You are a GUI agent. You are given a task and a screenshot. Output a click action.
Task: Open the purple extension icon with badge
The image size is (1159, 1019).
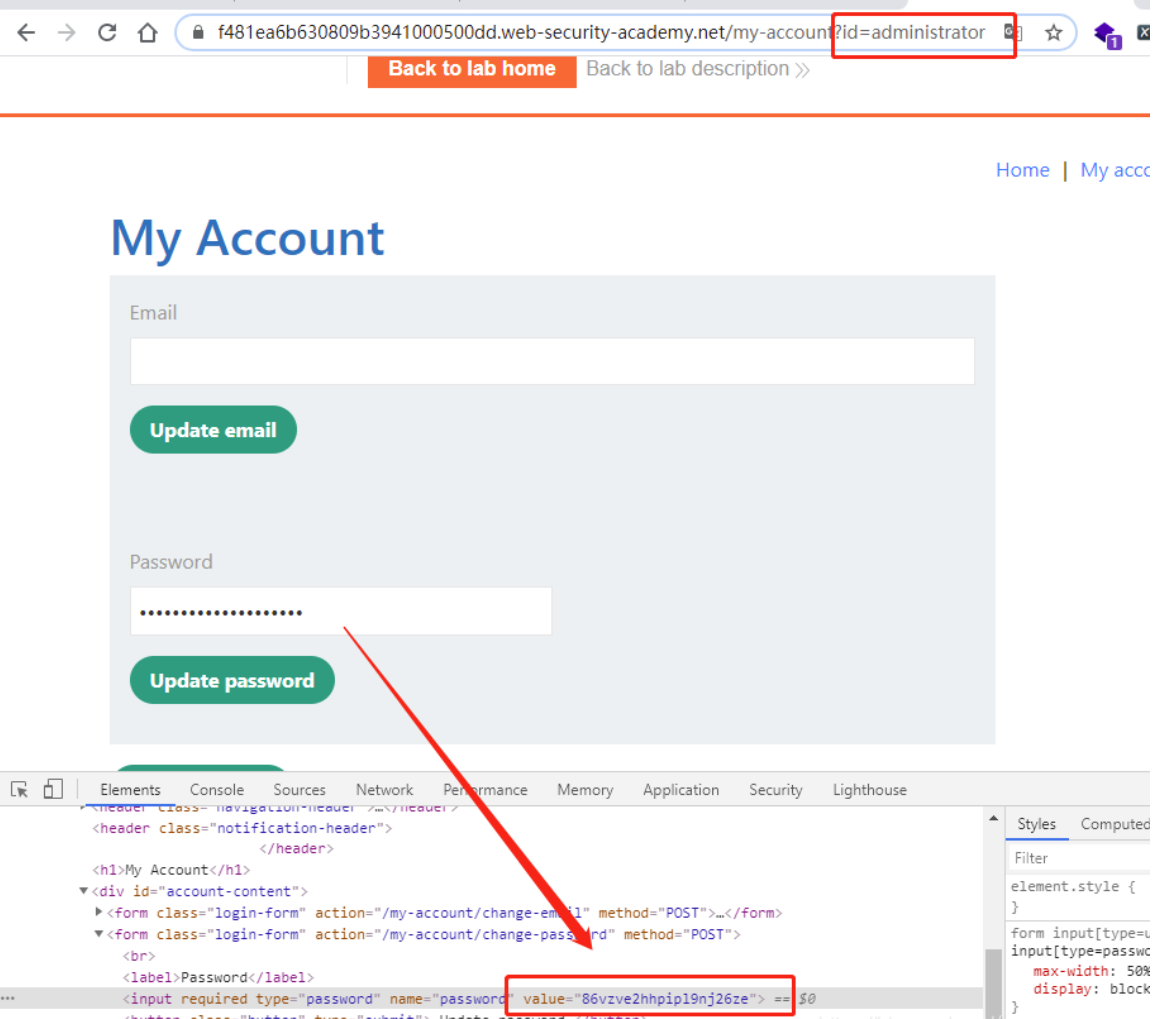click(x=1106, y=35)
